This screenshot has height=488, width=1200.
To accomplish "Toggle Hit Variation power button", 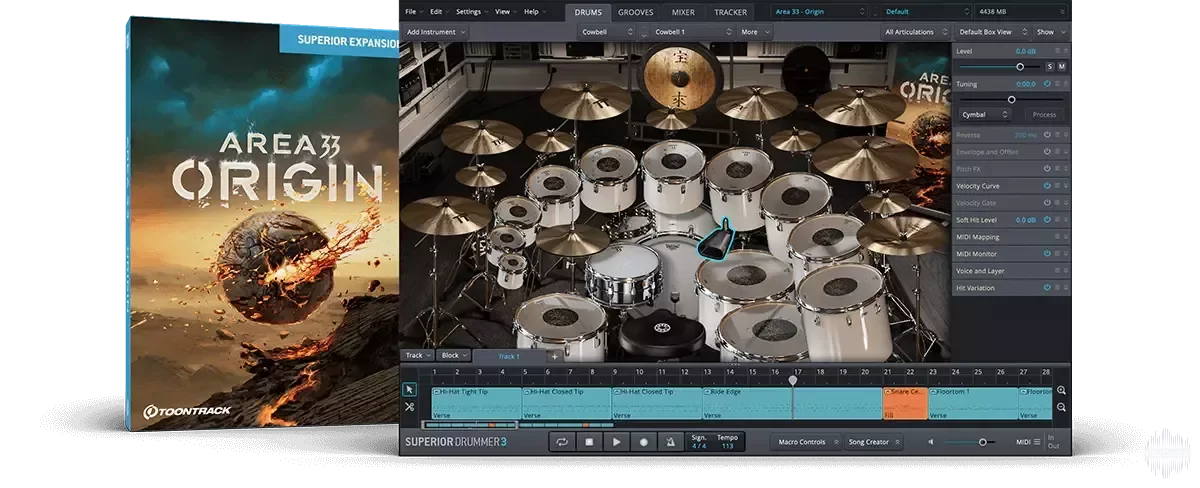I will point(1048,288).
